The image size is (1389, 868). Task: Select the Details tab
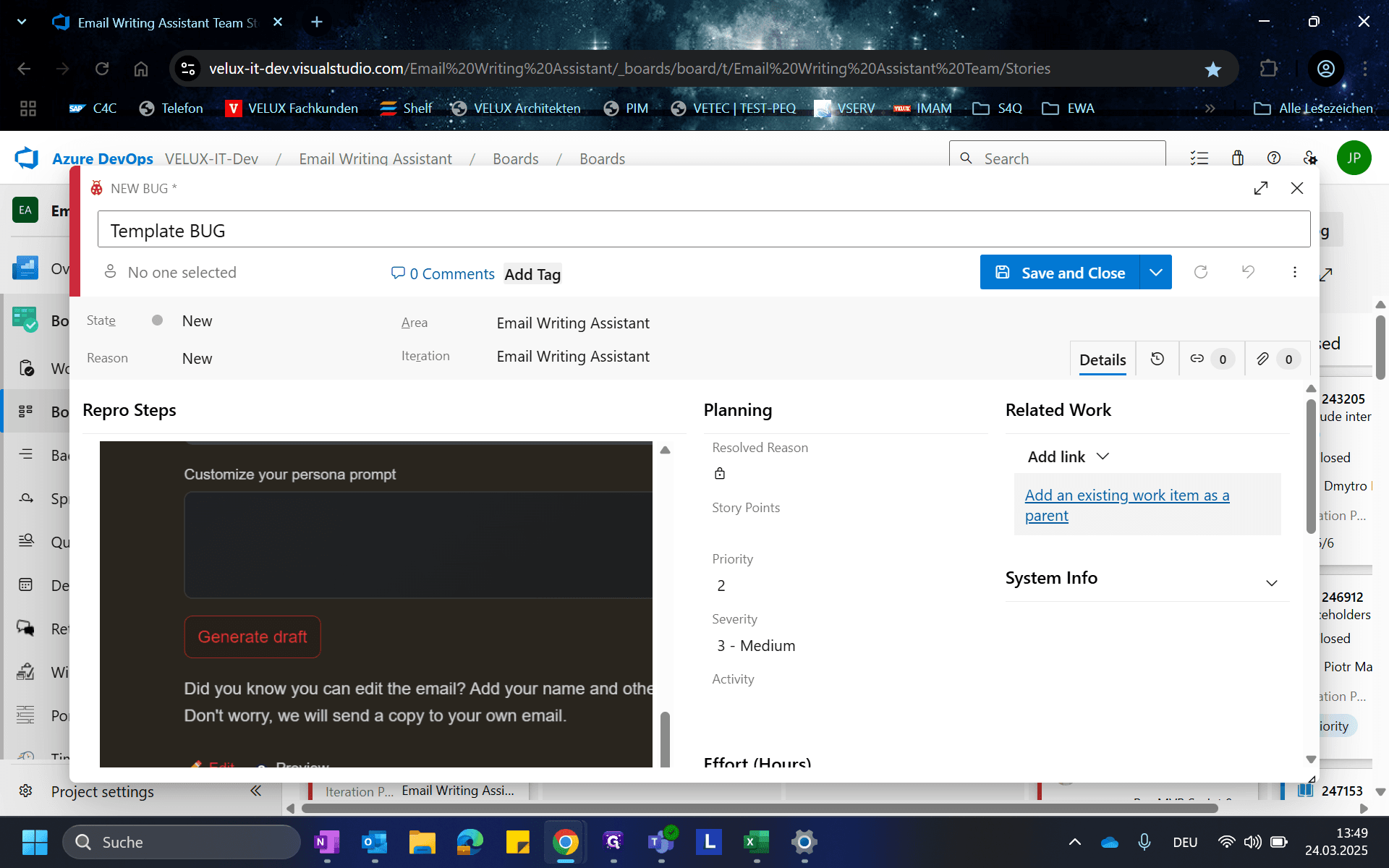point(1103,359)
